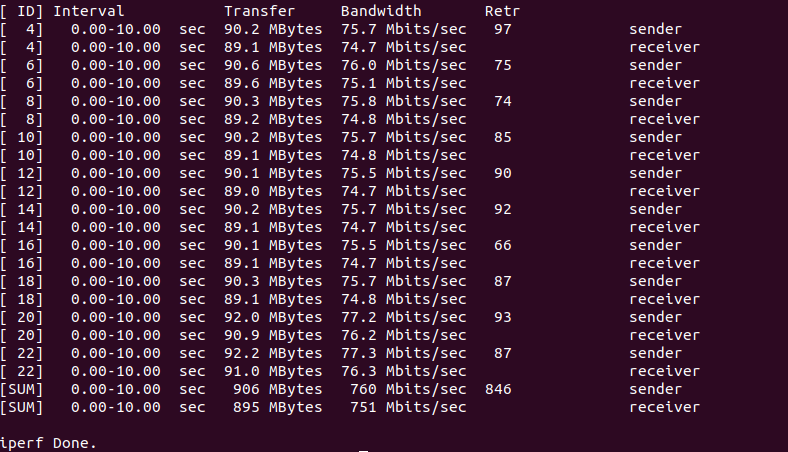The width and height of the screenshot is (788, 452).
Task: Click the Interval column header
Action: [88, 11]
